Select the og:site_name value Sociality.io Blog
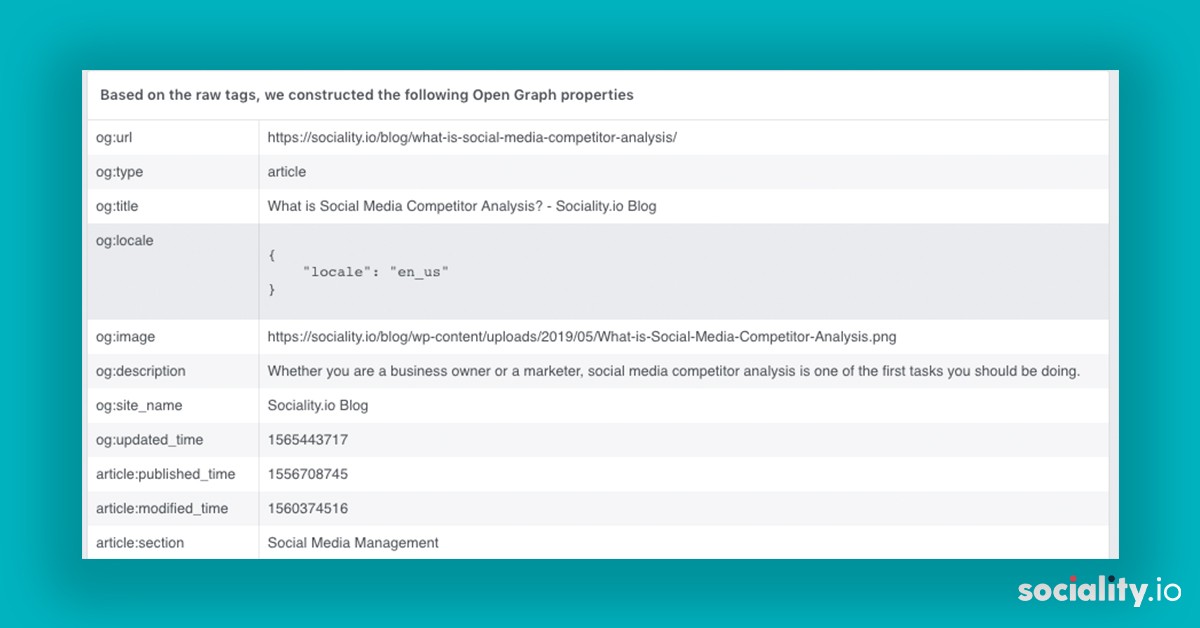The image size is (1200, 628). click(317, 406)
